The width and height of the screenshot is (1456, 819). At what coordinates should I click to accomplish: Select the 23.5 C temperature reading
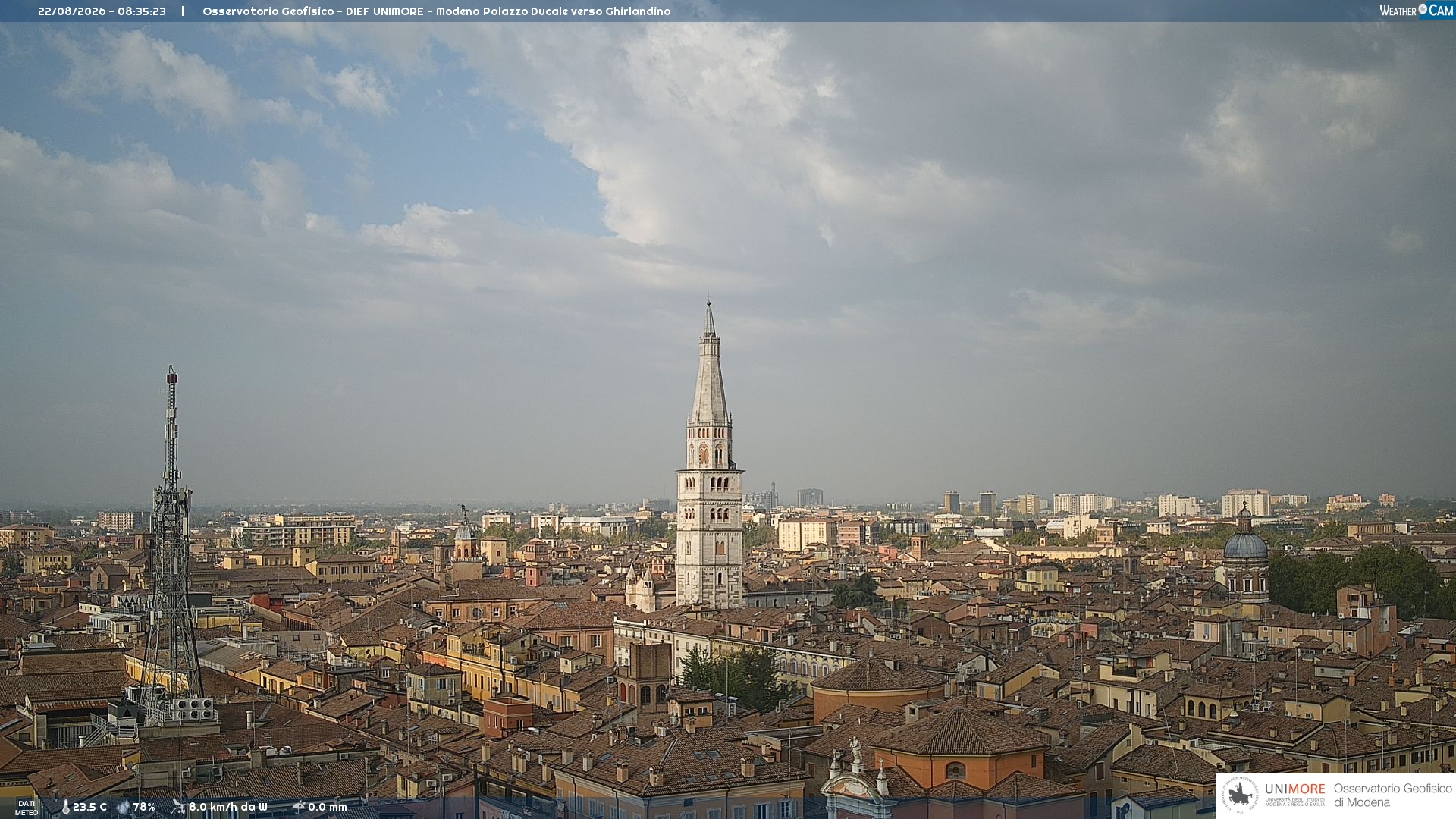click(x=89, y=807)
